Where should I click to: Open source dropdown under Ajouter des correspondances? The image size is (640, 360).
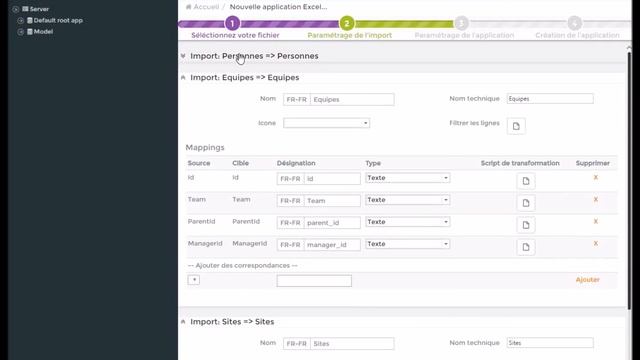[x=194, y=280]
